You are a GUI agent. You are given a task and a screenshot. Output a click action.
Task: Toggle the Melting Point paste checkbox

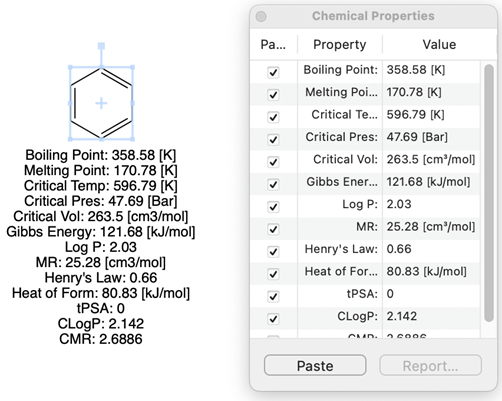coord(273,95)
